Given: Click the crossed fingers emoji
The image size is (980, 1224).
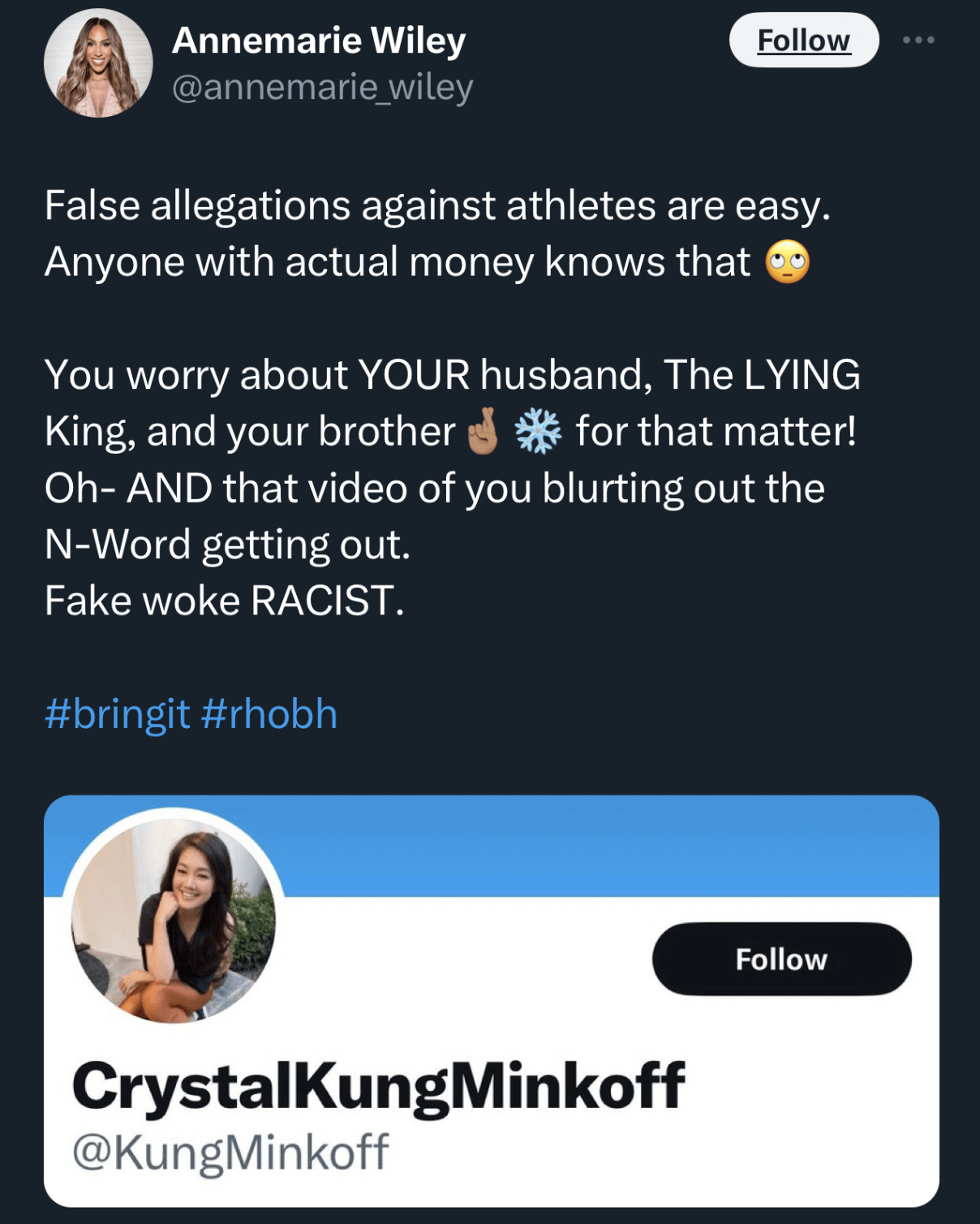Looking at the screenshot, I should coord(484,432).
